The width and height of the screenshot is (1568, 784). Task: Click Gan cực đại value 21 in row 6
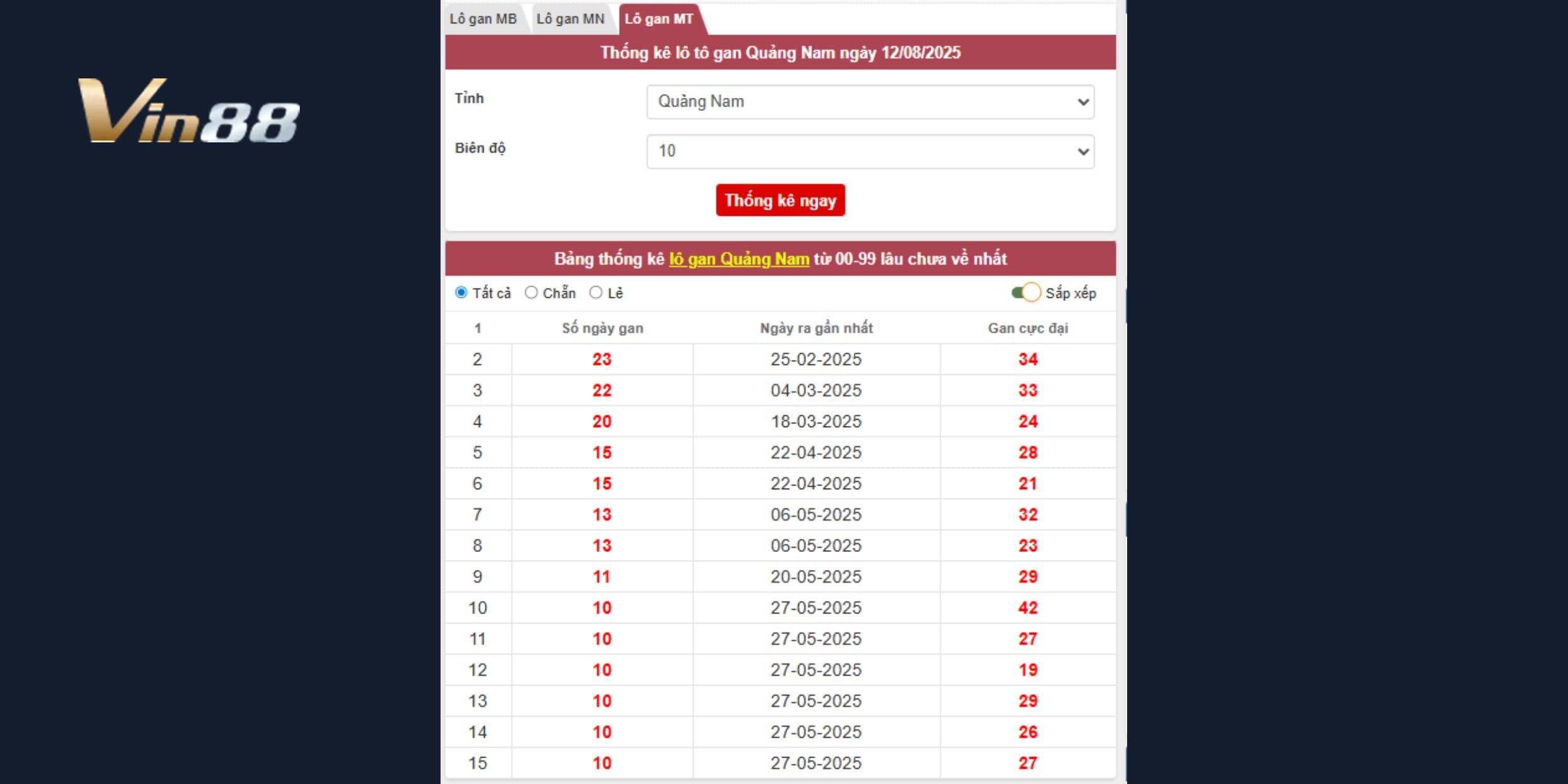point(1028,484)
